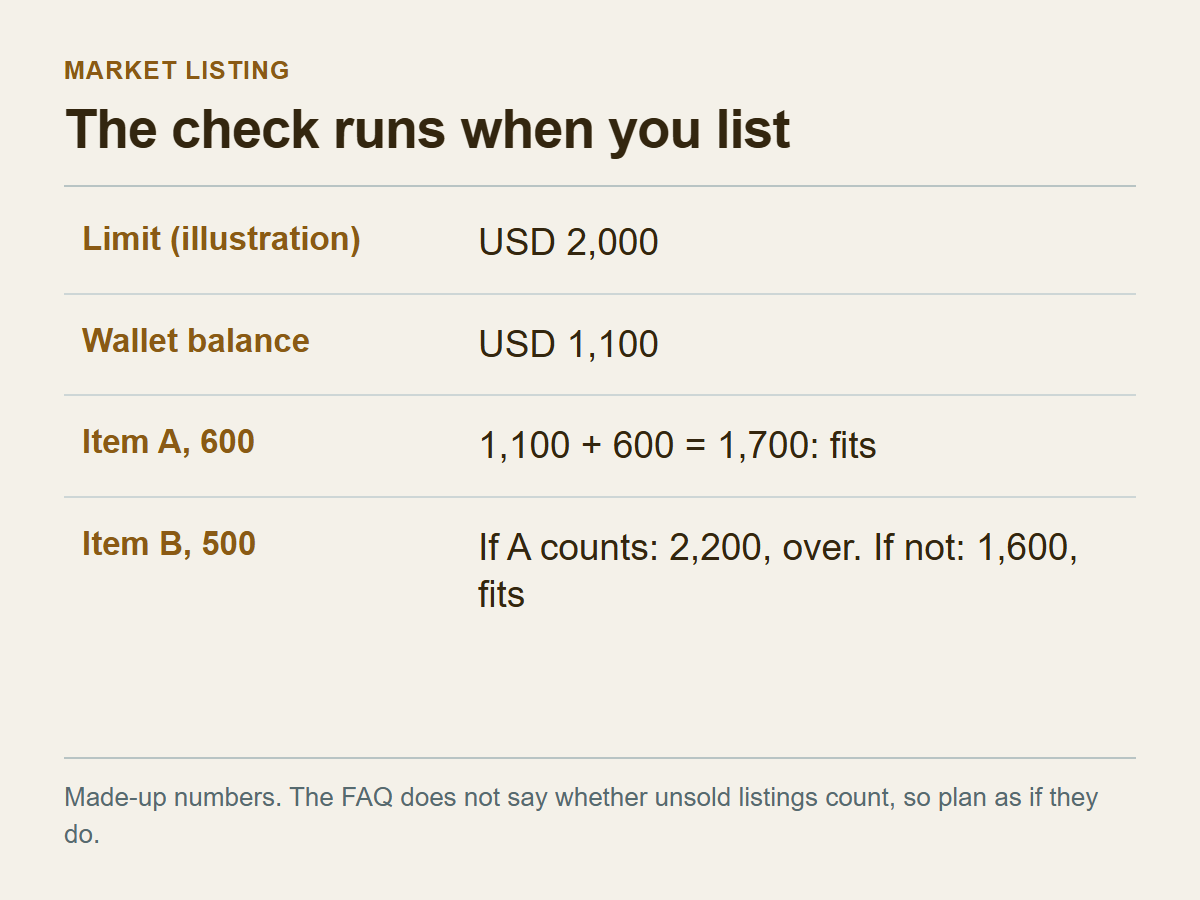Click the Limit (illustration) row label
This screenshot has height=900, width=1200.
pos(221,239)
